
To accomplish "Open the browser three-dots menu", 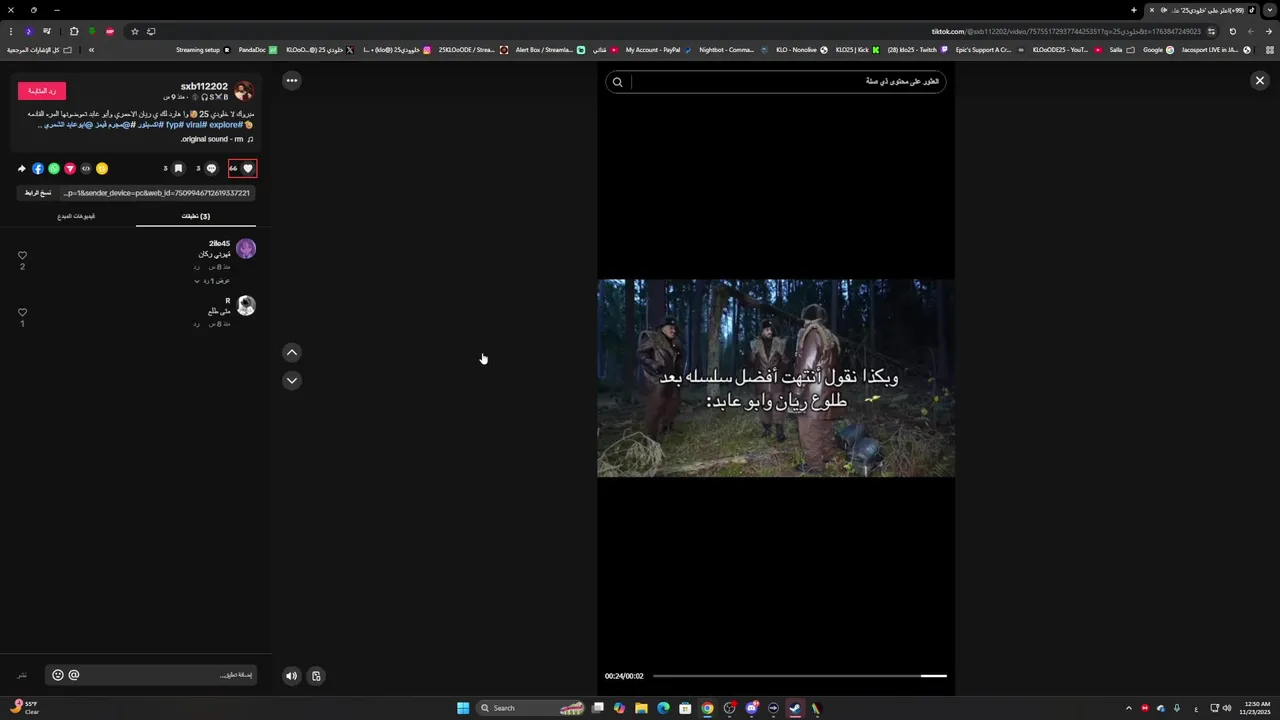I will click(x=11, y=31).
